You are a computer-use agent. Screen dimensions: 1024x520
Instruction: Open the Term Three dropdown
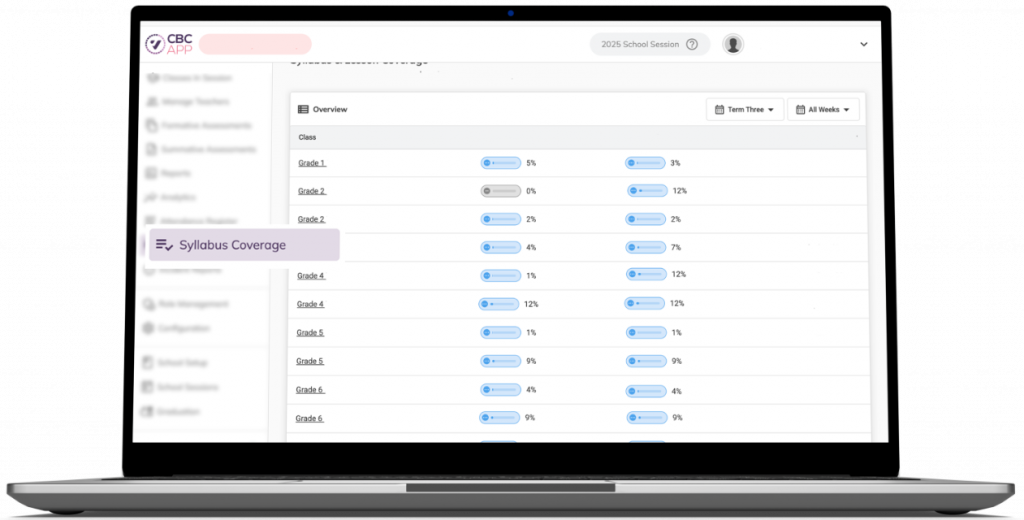(745, 109)
